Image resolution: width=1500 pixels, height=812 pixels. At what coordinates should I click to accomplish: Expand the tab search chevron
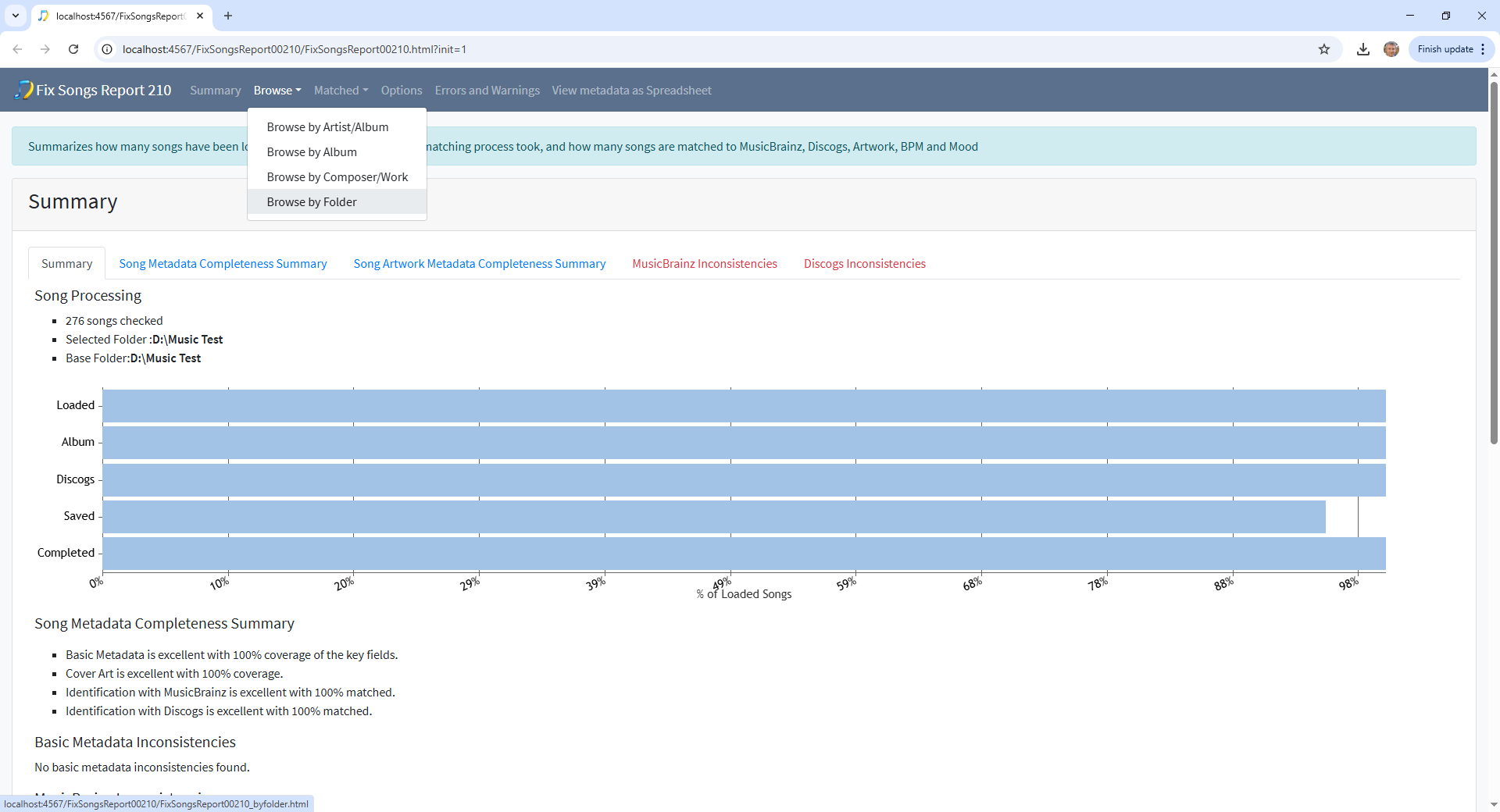[16, 16]
